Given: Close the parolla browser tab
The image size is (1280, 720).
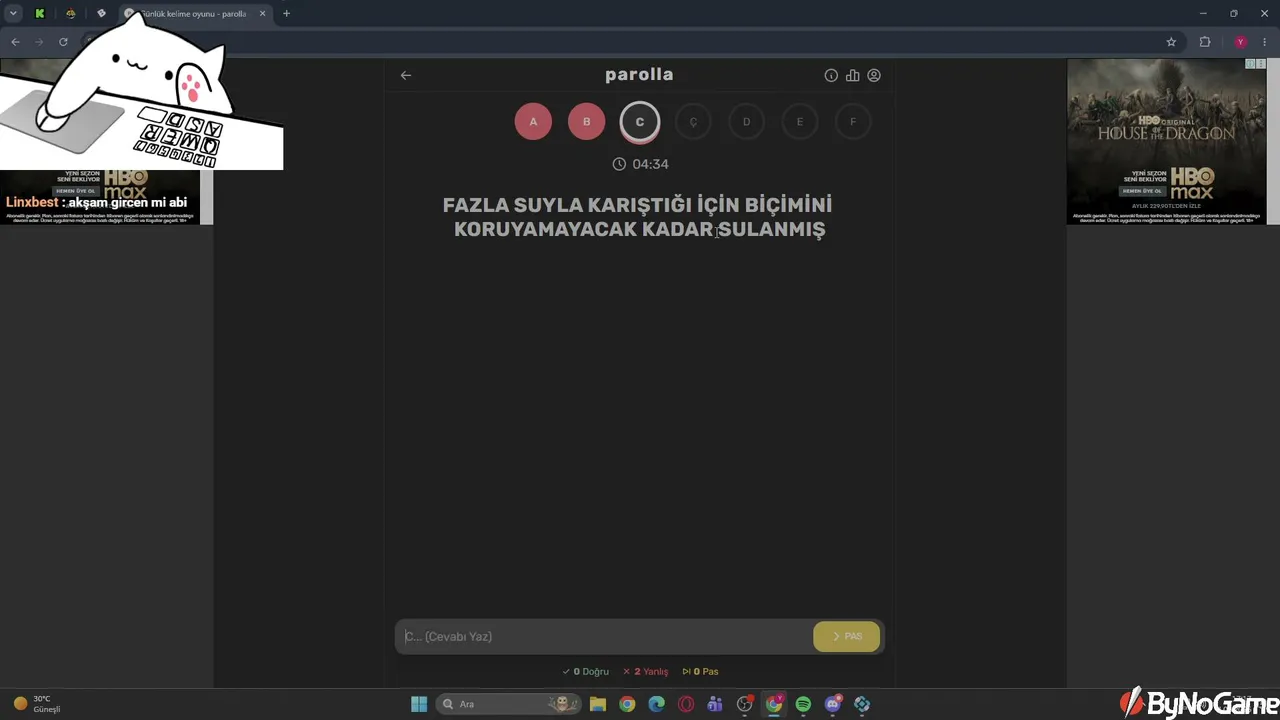Looking at the screenshot, I should click(263, 14).
